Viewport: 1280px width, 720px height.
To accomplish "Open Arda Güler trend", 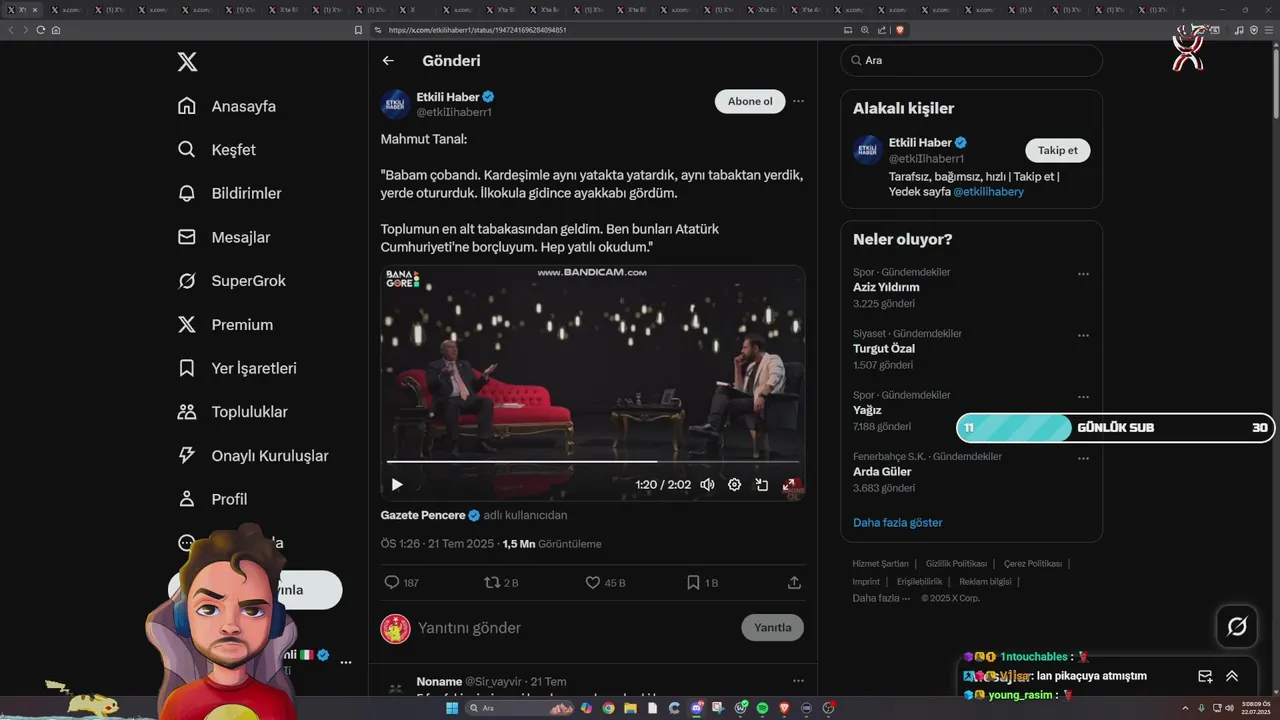I will click(x=882, y=472).
